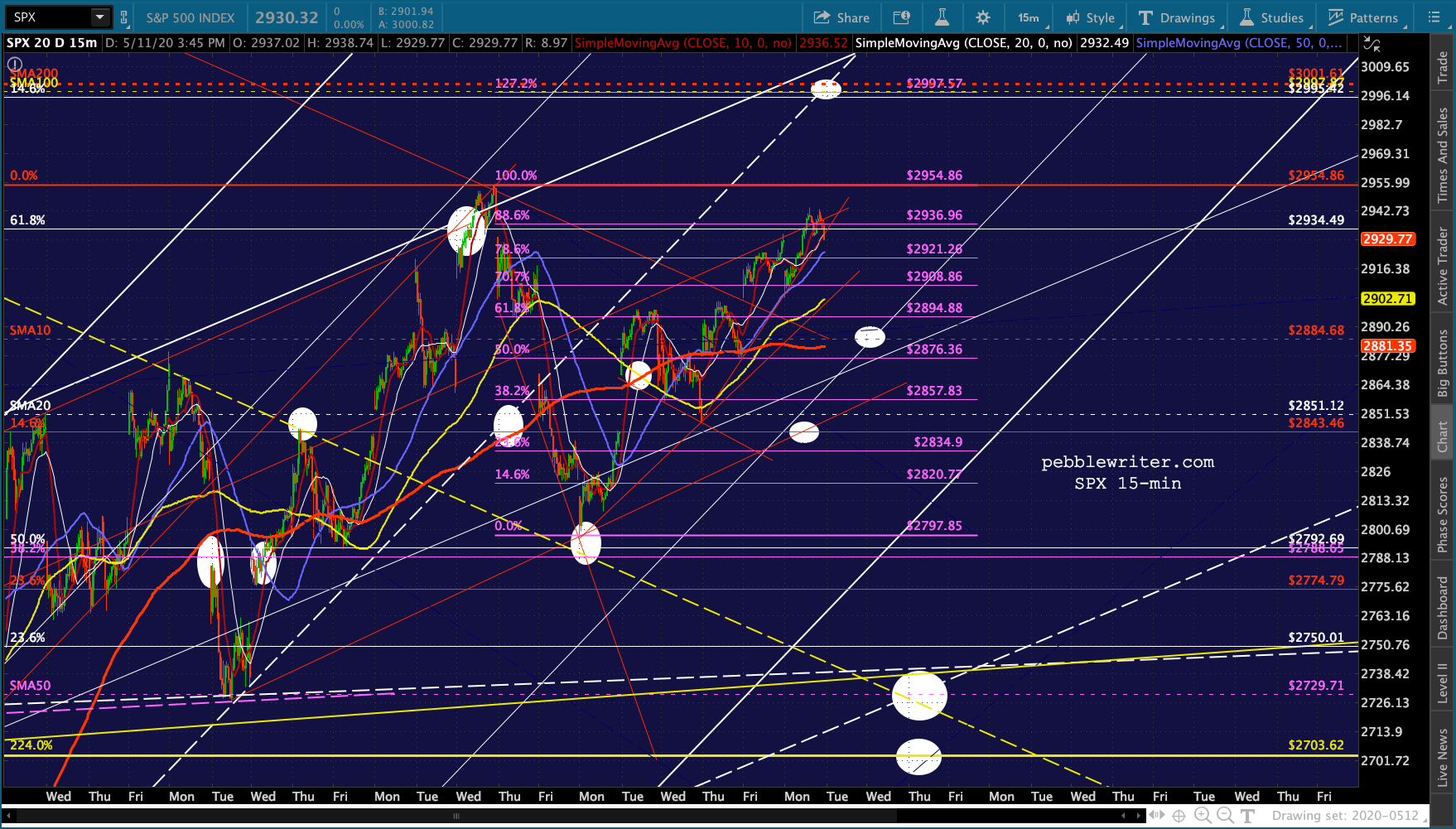Click the Studies beaker icon
Screen dimensions: 1456x829
click(x=1246, y=17)
